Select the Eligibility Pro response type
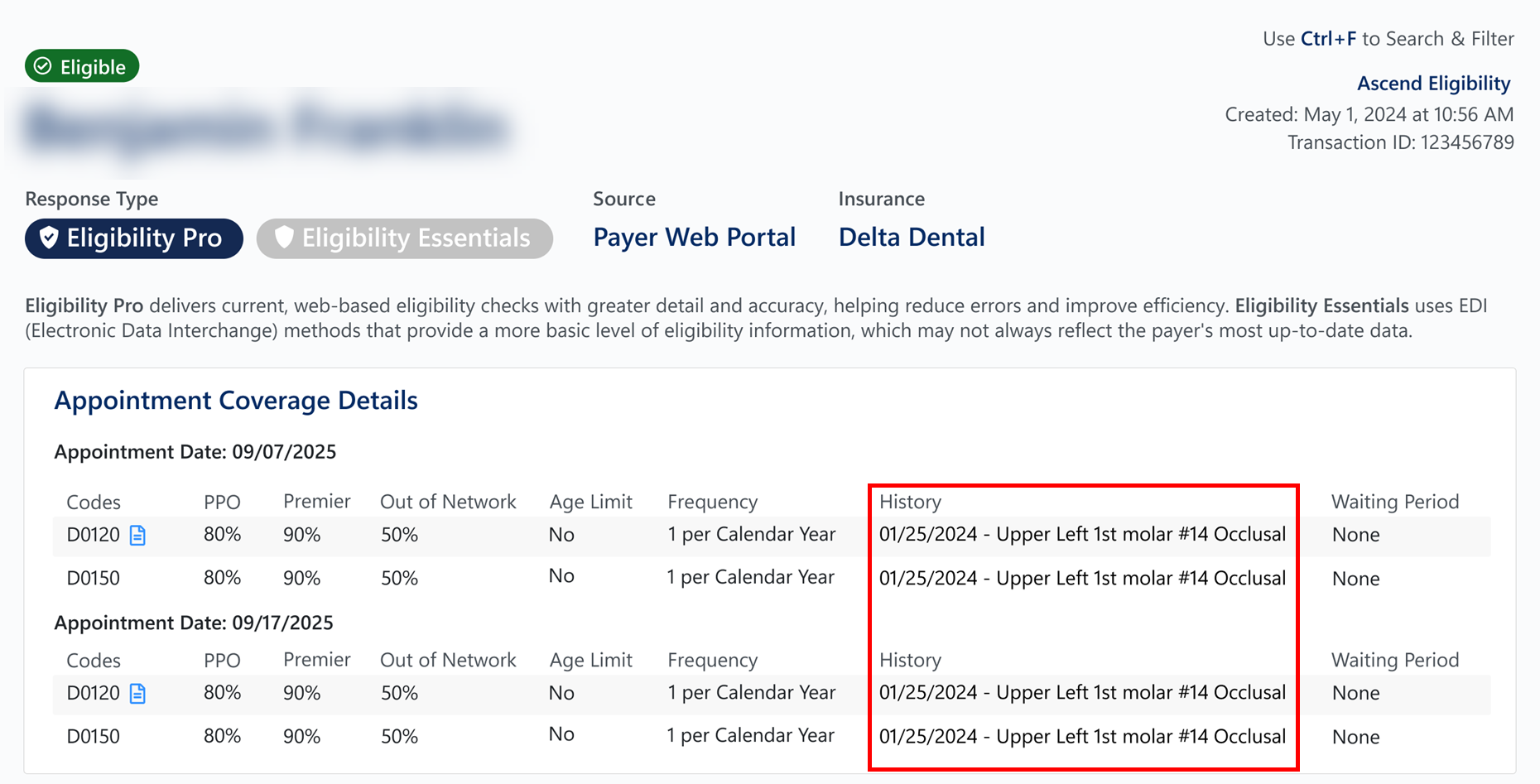This screenshot has width=1540, height=784. 134,238
